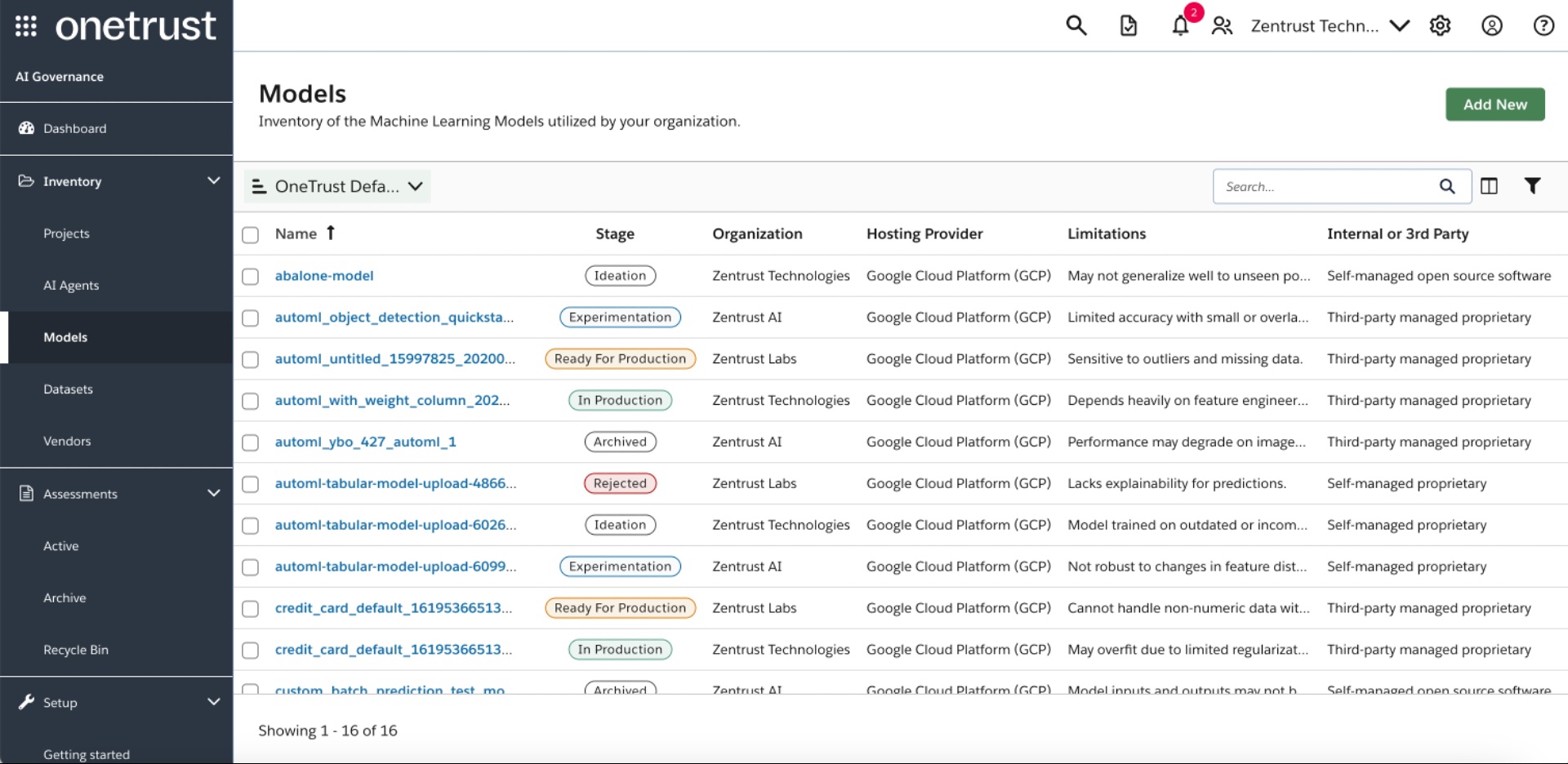Open the credit_card_default model link
Viewport: 1568px width, 764px height.
pyautogui.click(x=394, y=608)
